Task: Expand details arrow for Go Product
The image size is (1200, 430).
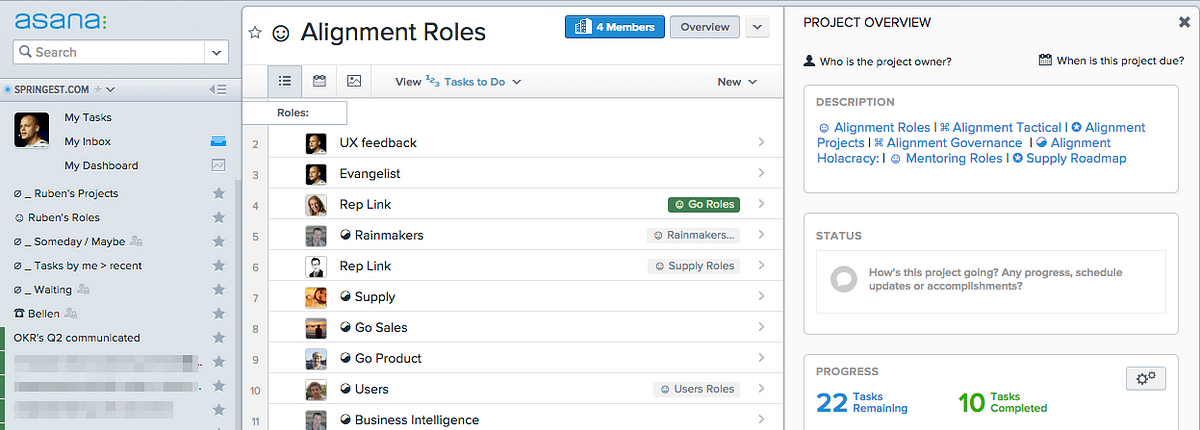Action: [x=761, y=359]
